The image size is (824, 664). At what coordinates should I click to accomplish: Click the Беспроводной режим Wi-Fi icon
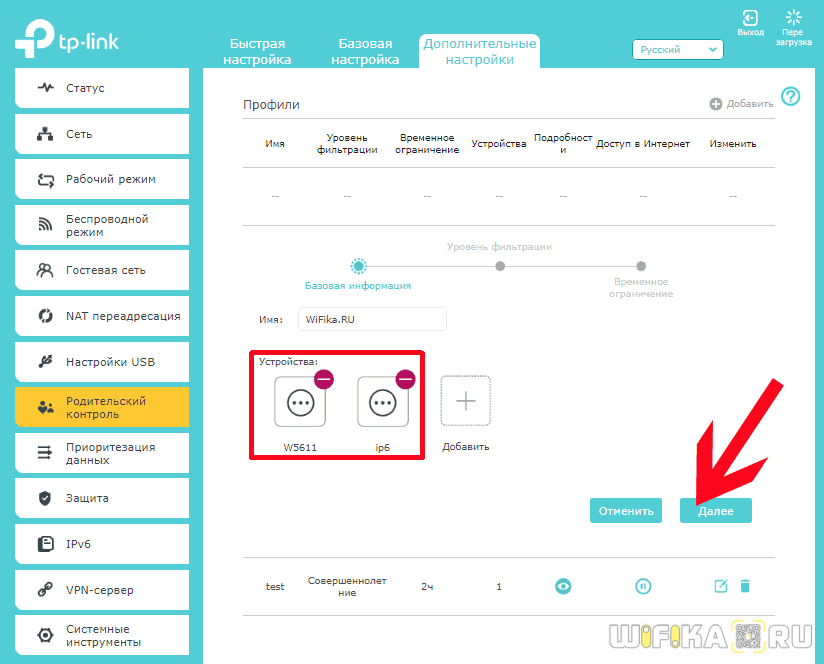point(46,225)
